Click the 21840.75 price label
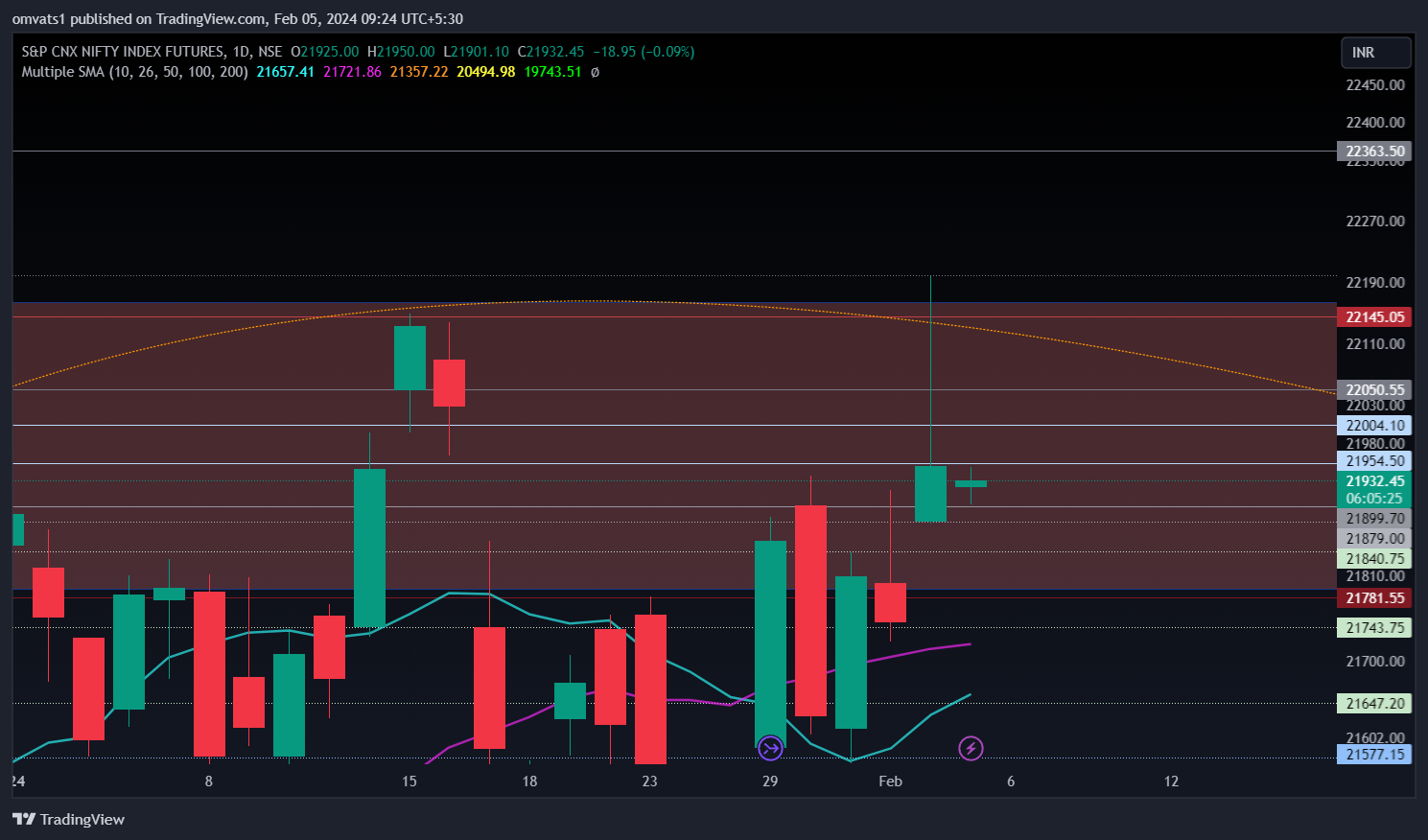The image size is (1428, 840). click(1374, 559)
